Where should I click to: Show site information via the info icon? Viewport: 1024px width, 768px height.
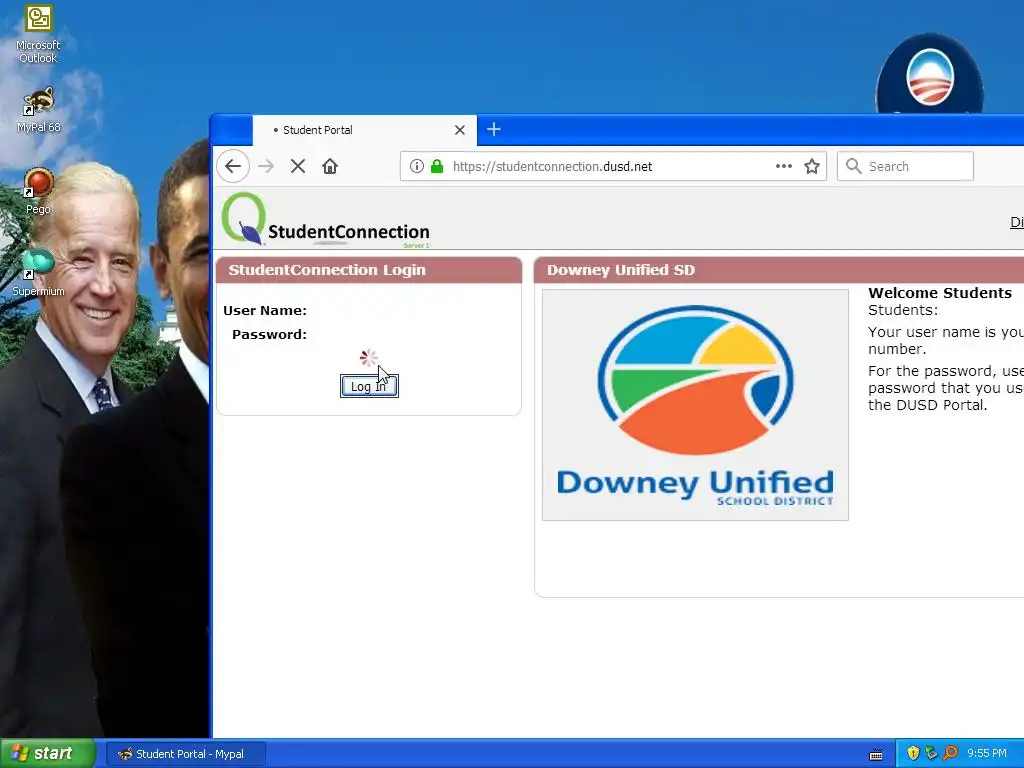coord(417,166)
